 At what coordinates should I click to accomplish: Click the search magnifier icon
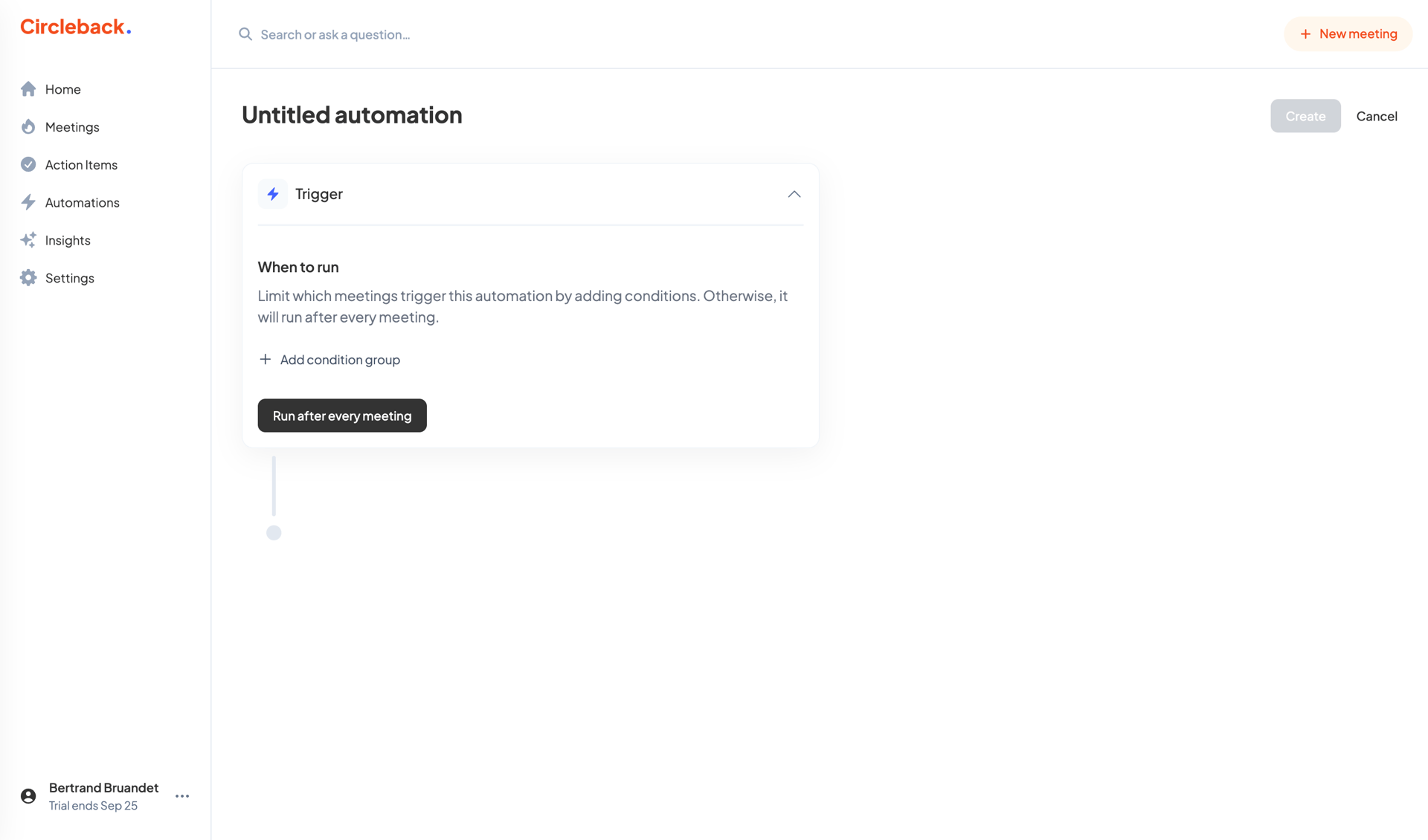(x=245, y=34)
